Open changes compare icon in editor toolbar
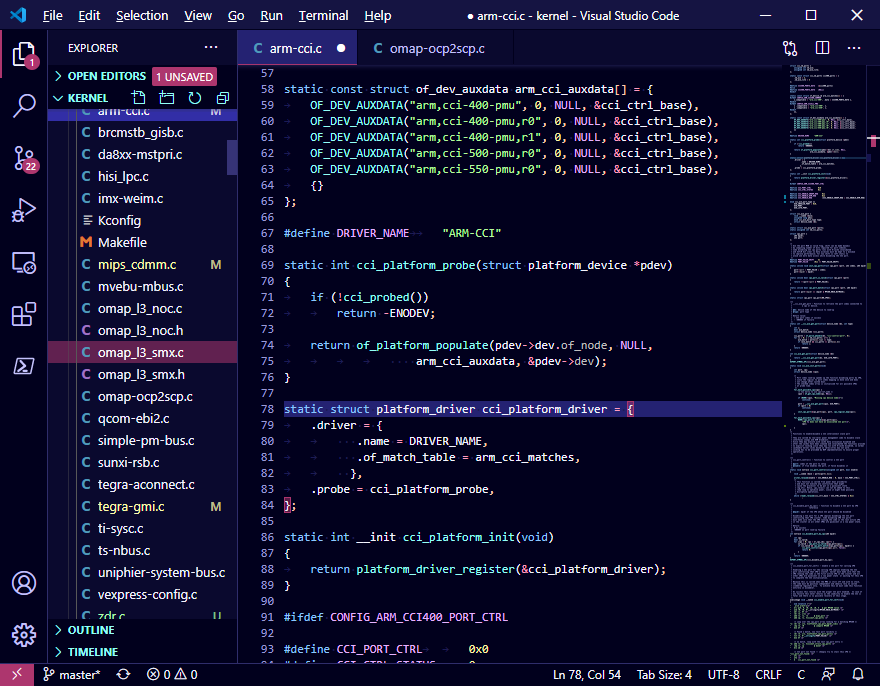 click(x=790, y=48)
